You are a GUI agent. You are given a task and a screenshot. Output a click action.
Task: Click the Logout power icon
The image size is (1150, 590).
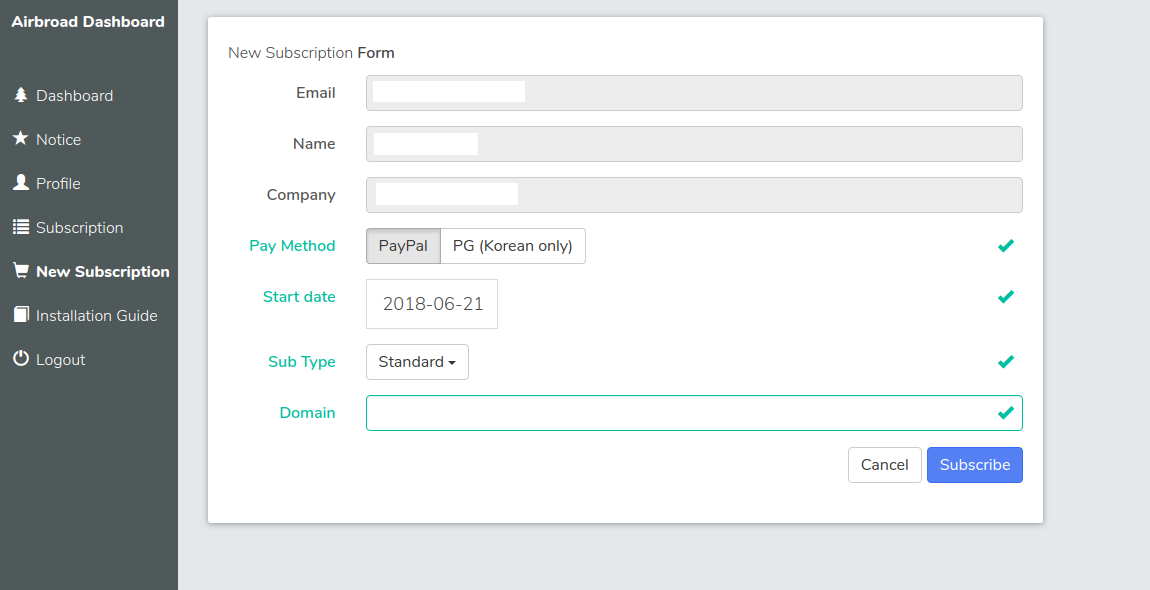(21, 358)
